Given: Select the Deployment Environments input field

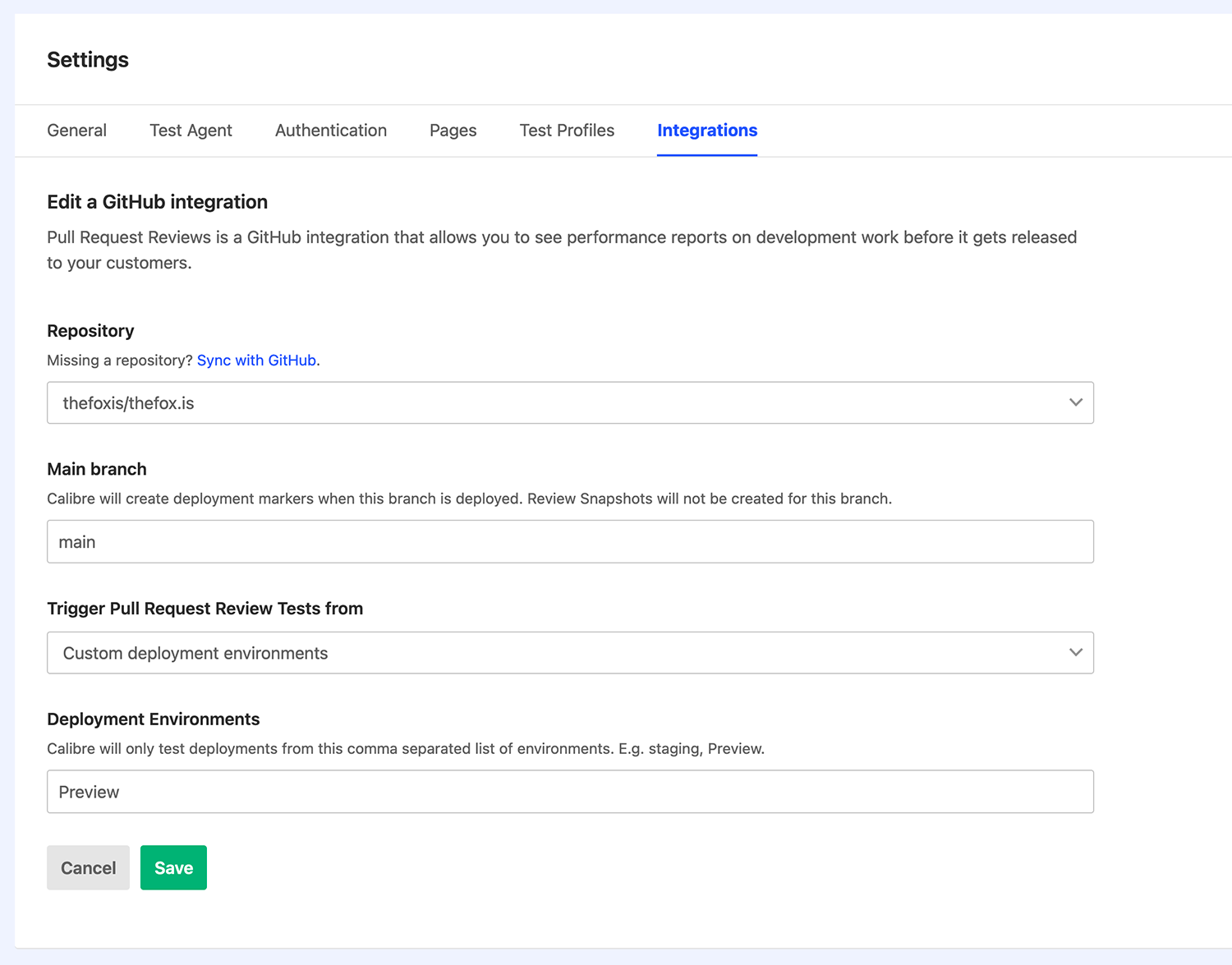Looking at the screenshot, I should coord(570,791).
